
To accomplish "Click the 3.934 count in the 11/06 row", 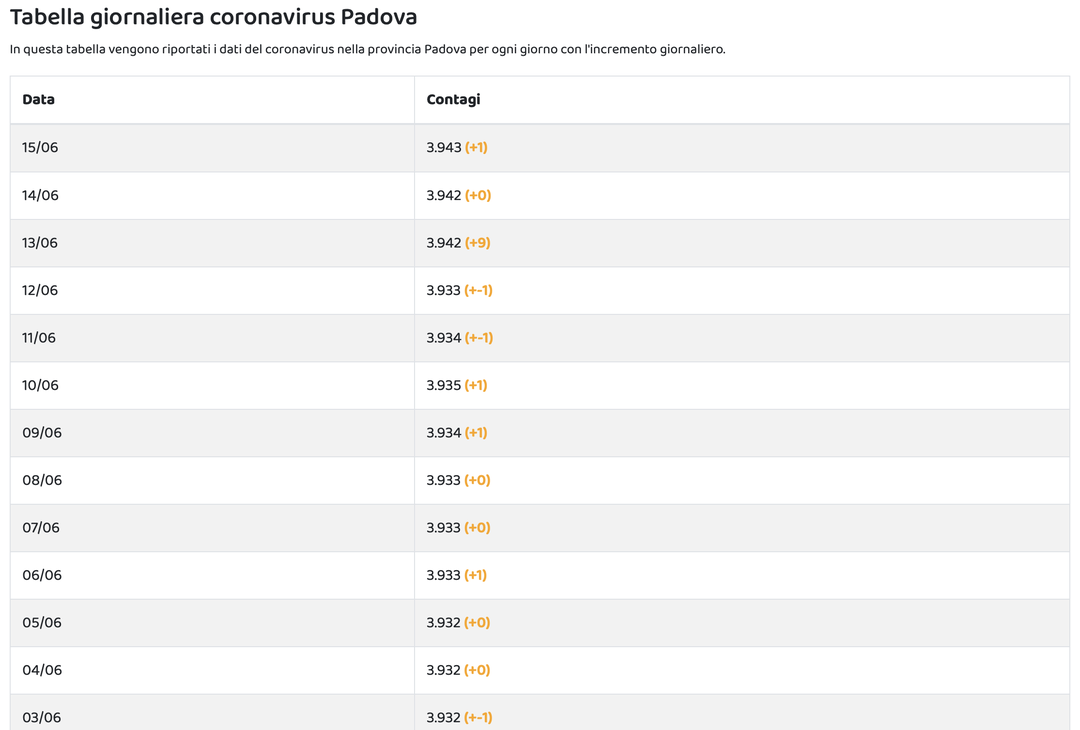I will click(444, 338).
